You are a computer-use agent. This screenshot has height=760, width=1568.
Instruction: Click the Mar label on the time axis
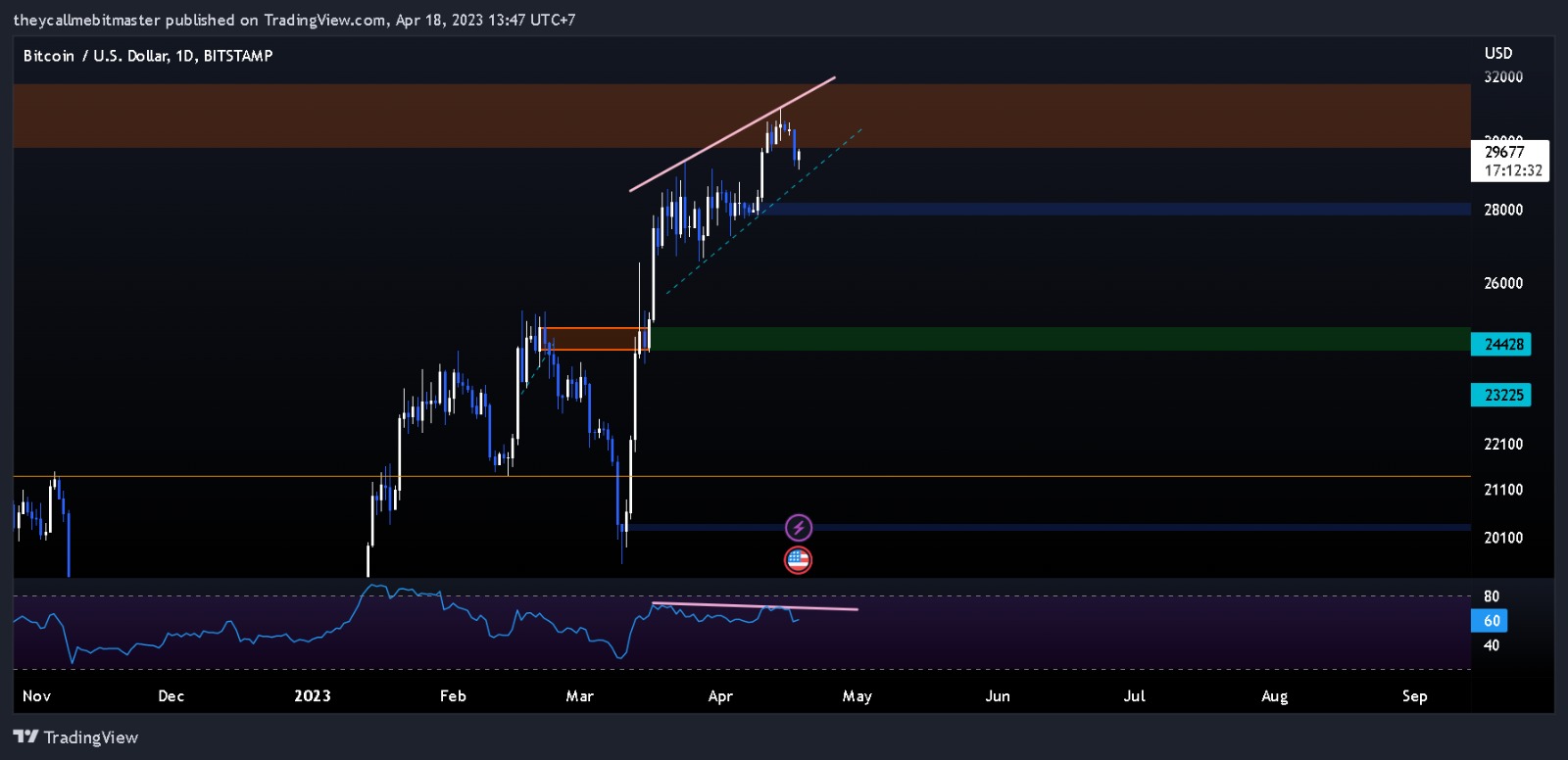[580, 696]
